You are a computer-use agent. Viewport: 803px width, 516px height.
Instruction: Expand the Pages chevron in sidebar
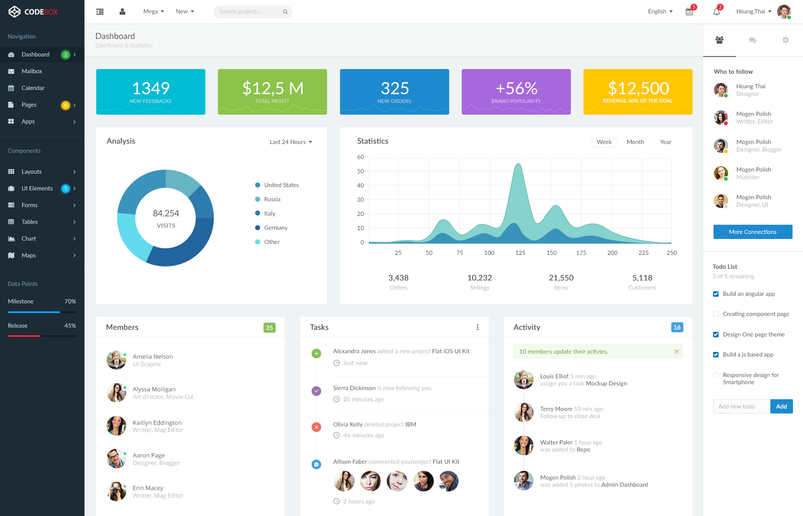click(x=74, y=105)
